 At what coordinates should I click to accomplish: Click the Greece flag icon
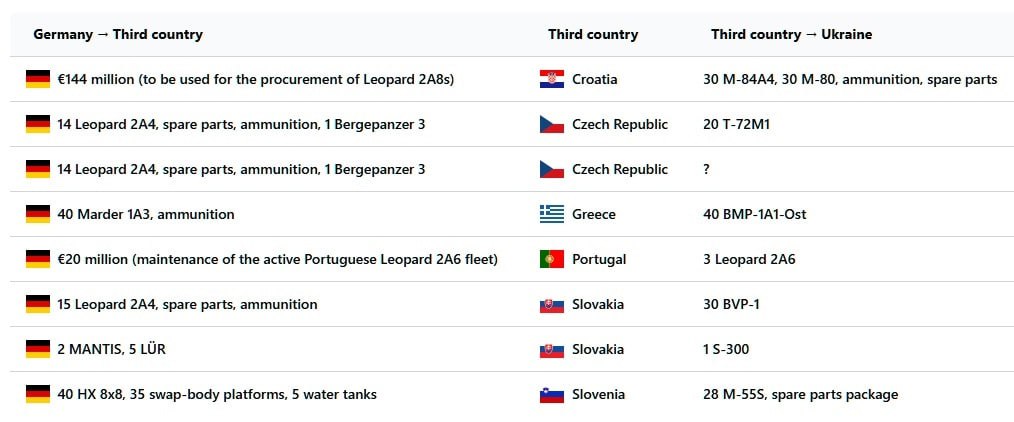[551, 214]
